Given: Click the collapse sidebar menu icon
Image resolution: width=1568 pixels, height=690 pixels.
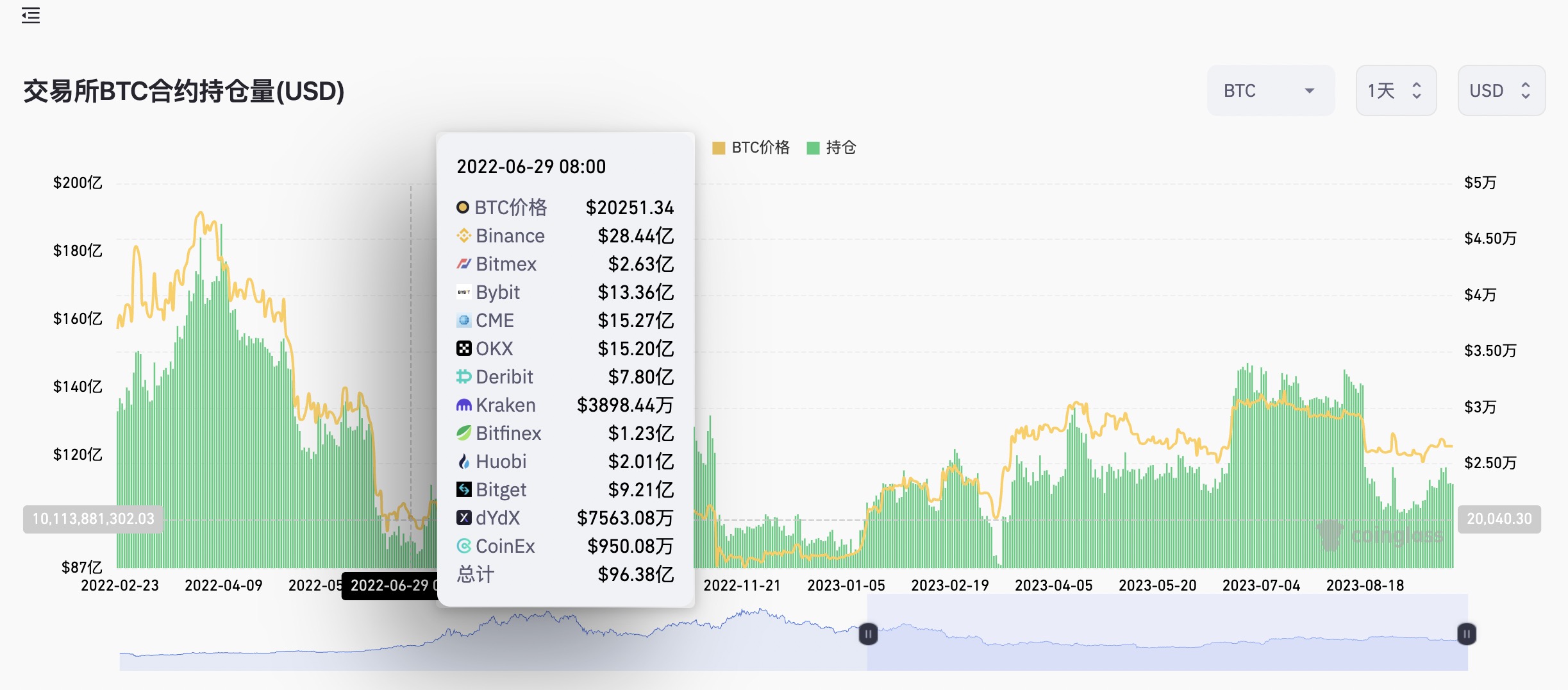Looking at the screenshot, I should [x=30, y=15].
